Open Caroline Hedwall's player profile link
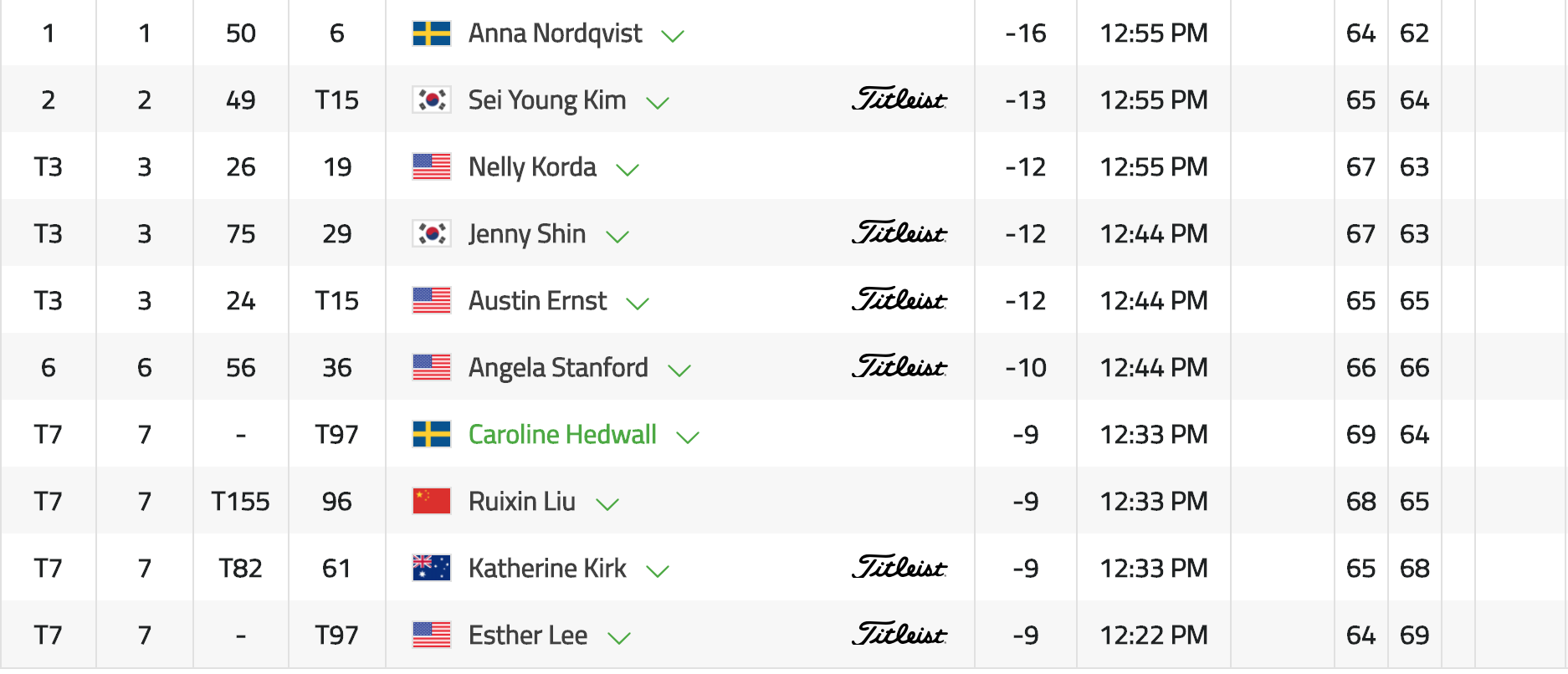Screen dimensions: 1568x674 pos(562,435)
